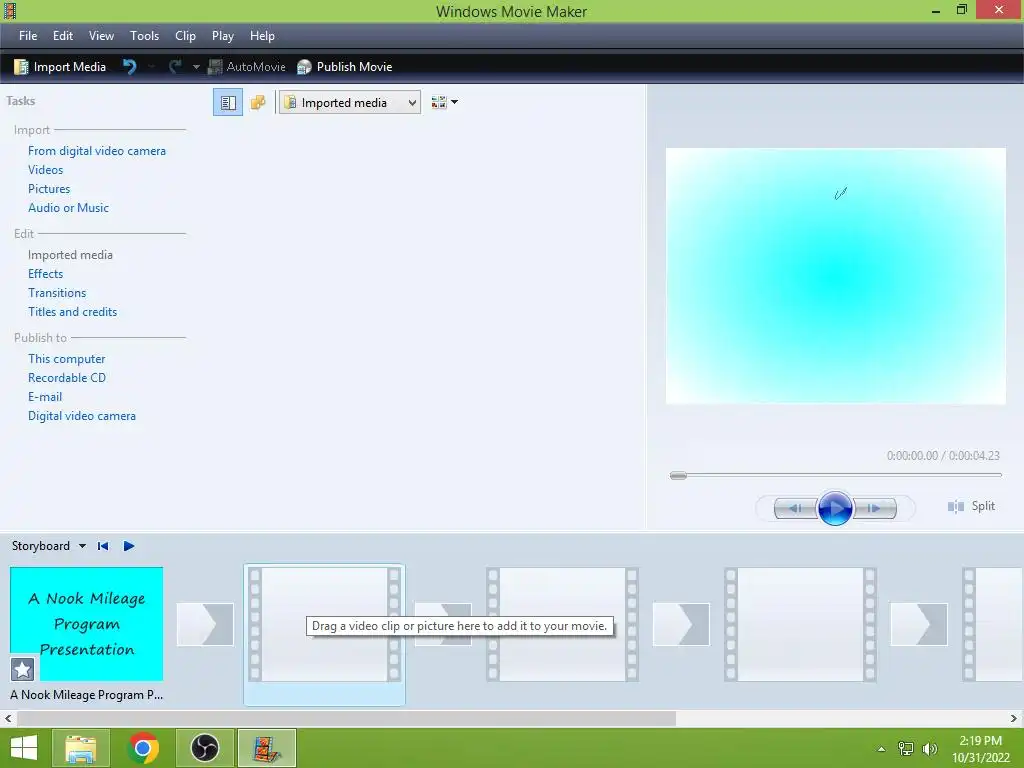Click the volume speaker tray icon

[x=930, y=749]
